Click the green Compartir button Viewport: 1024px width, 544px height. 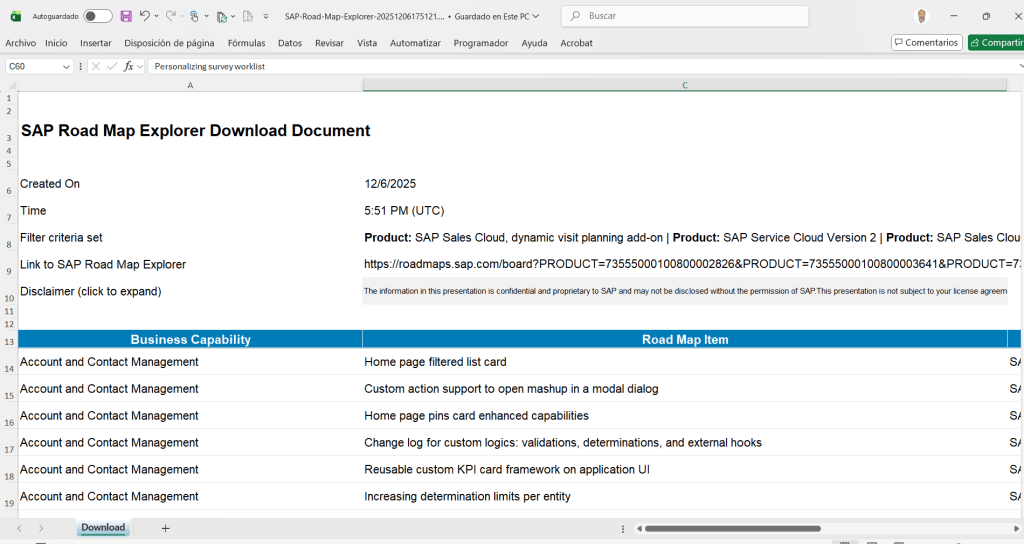[995, 43]
